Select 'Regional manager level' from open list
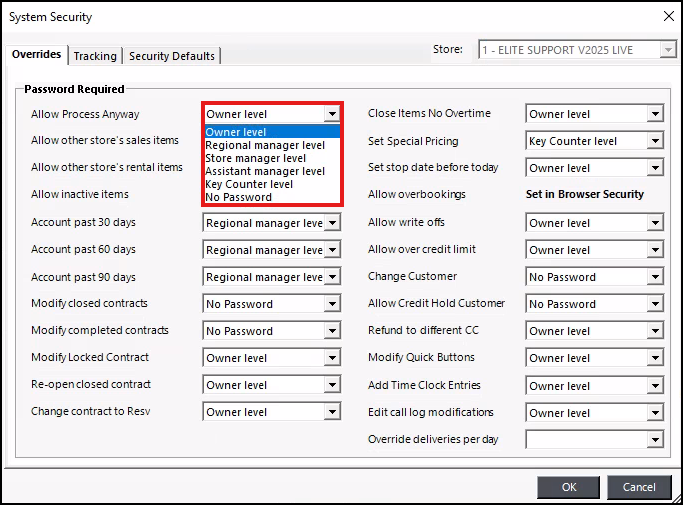The width and height of the screenshot is (683, 505). pos(265,145)
